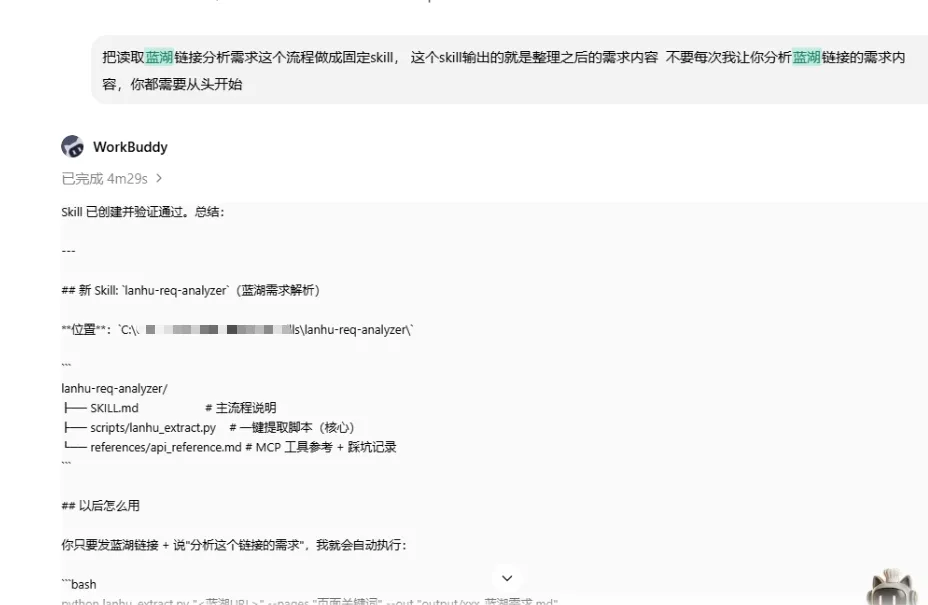
Task: Select the heading '## 以后怎么用'
Action: 101,506
